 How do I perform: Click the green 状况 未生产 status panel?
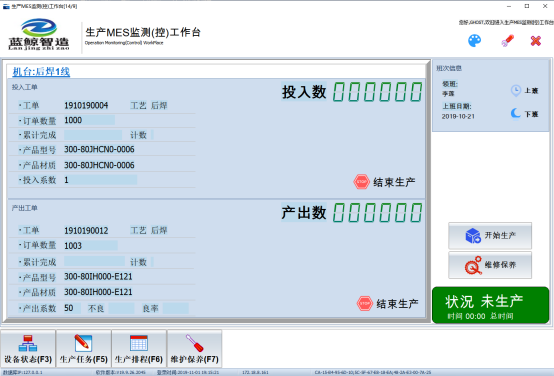coord(490,305)
